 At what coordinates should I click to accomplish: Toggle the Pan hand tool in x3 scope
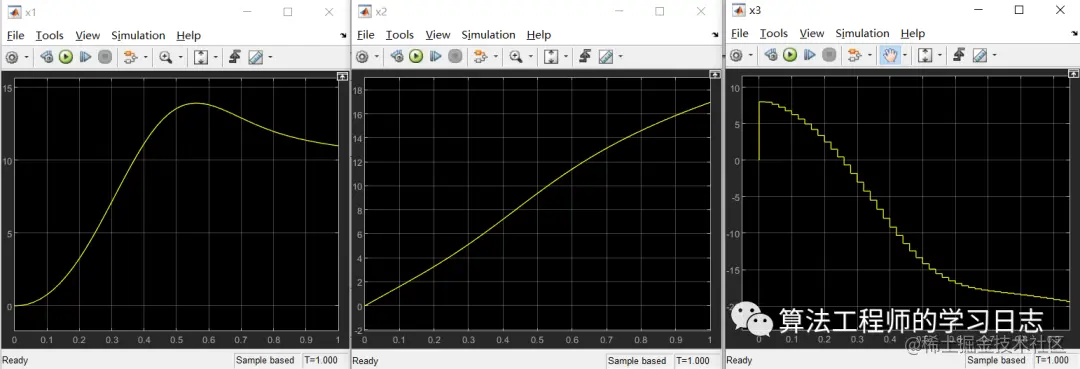pyautogui.click(x=890, y=55)
